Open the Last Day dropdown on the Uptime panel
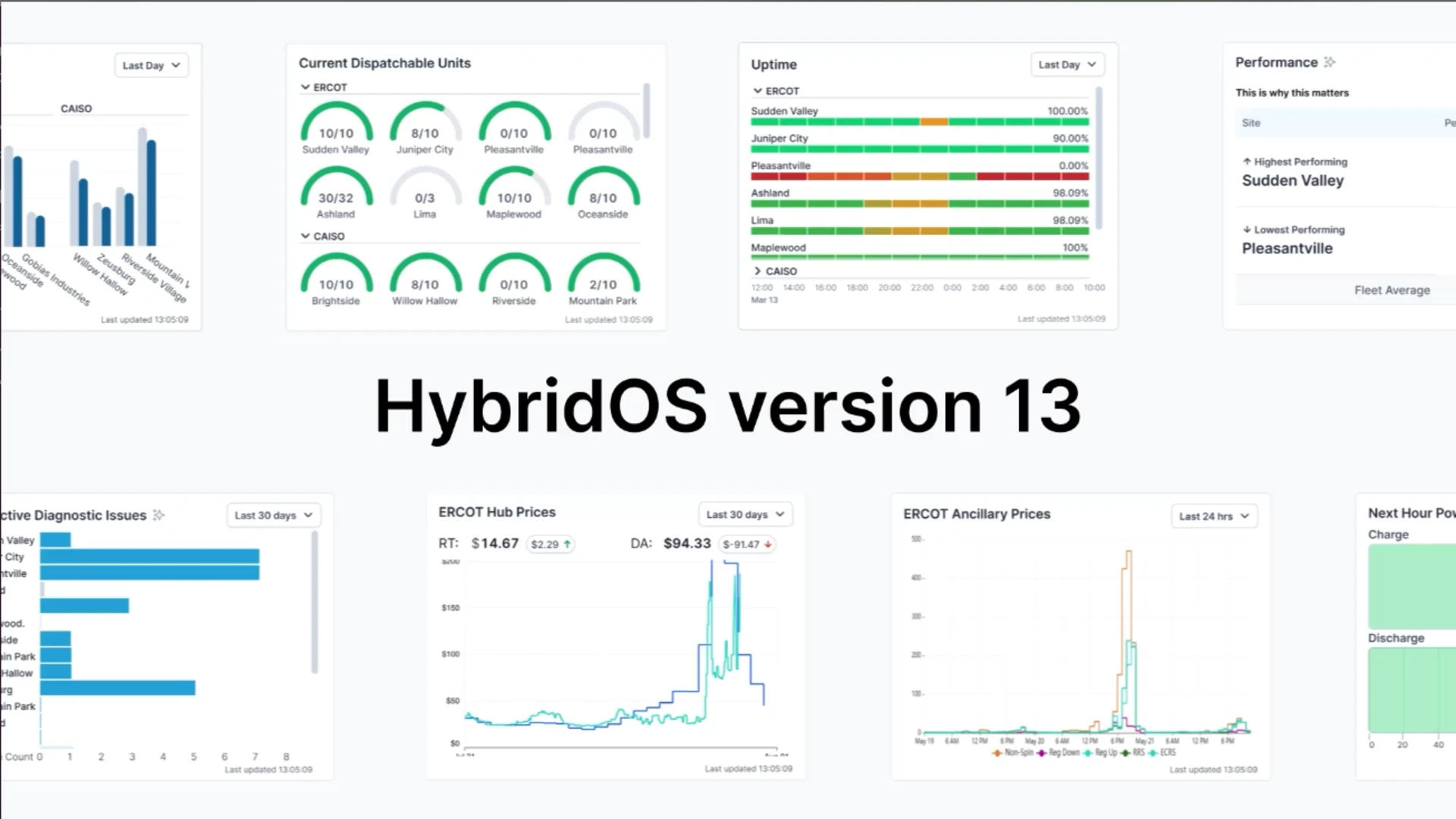 (1066, 64)
